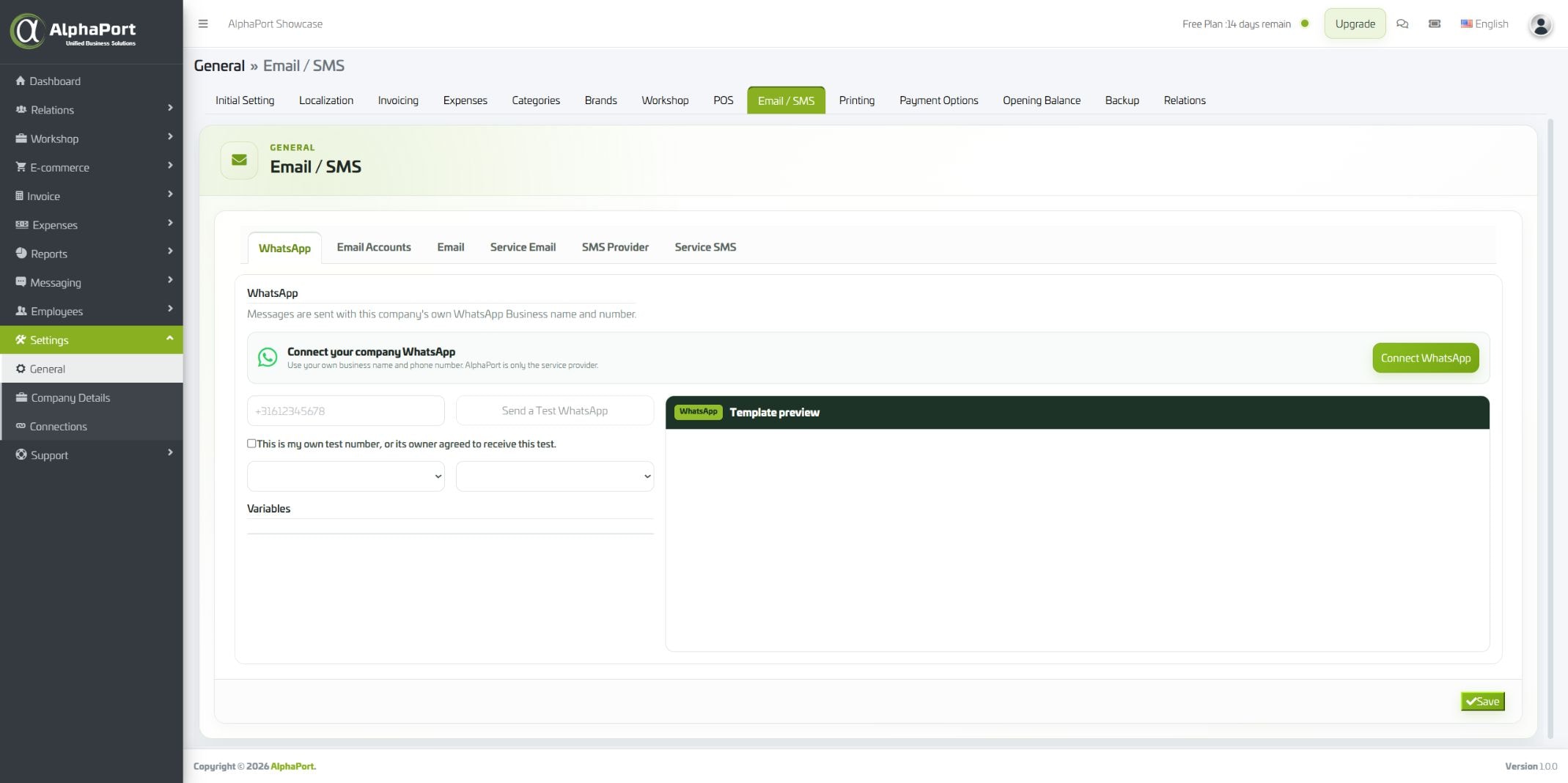Image resolution: width=1568 pixels, height=783 pixels.
Task: Expand the Messaging sidebar menu arrow
Action: 170,280
